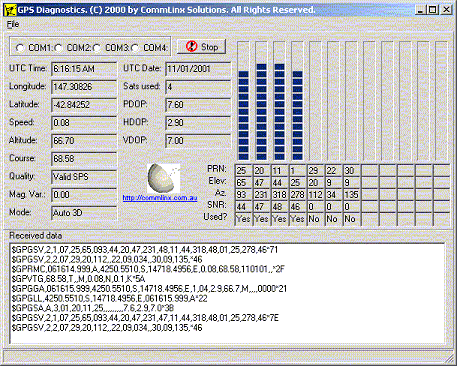Click the $GPGSA sentence line

93,308
